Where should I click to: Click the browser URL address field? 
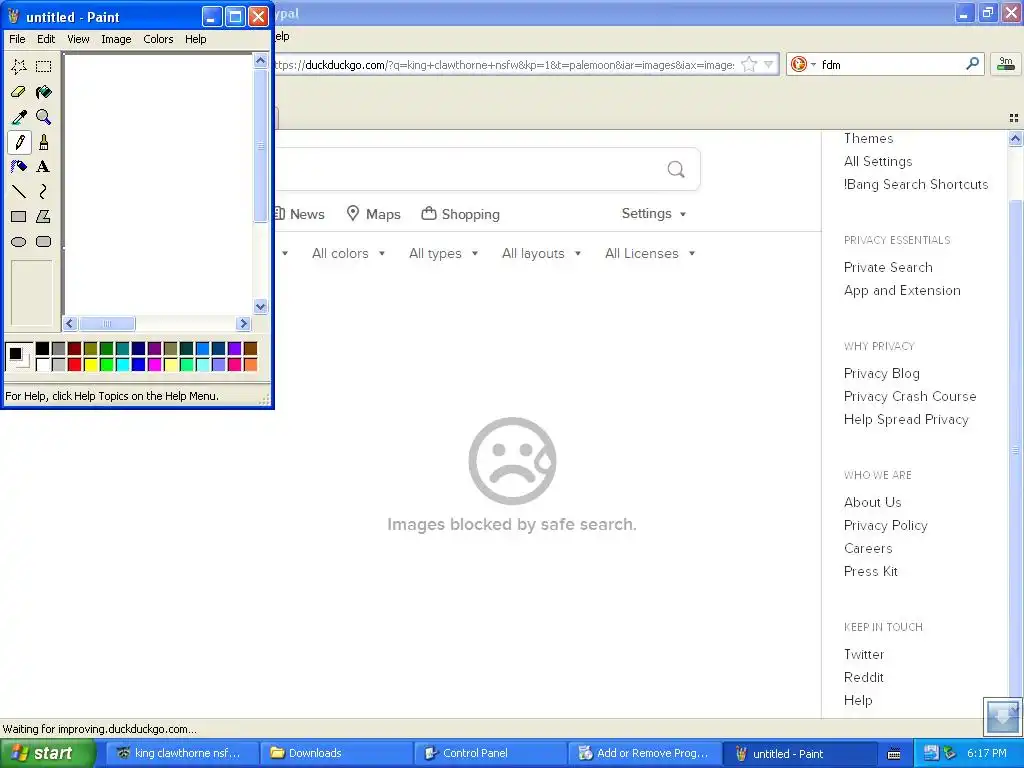coord(504,65)
